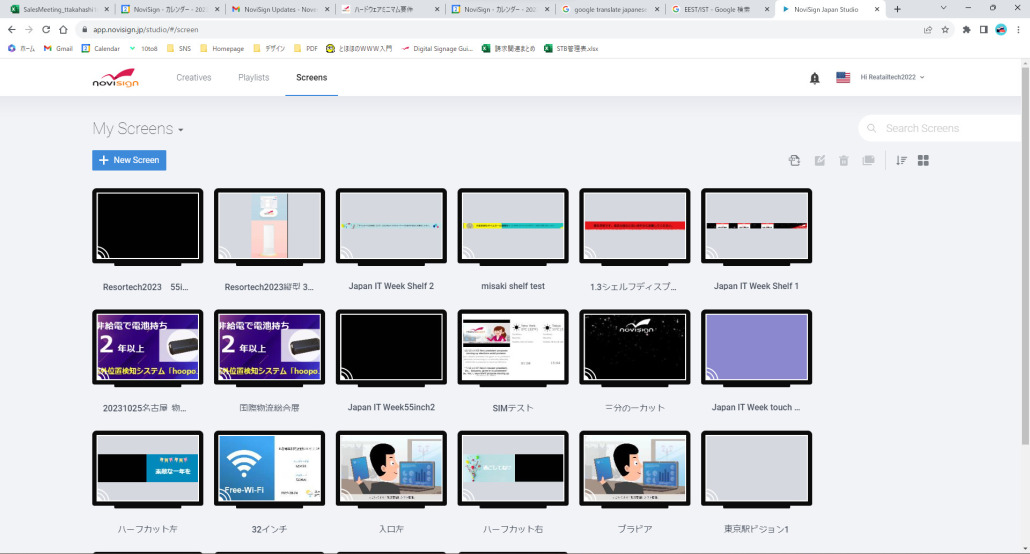This screenshot has height=554, width=1030.
Task: Open Chrome extensions puzzle icon
Action: click(966, 30)
